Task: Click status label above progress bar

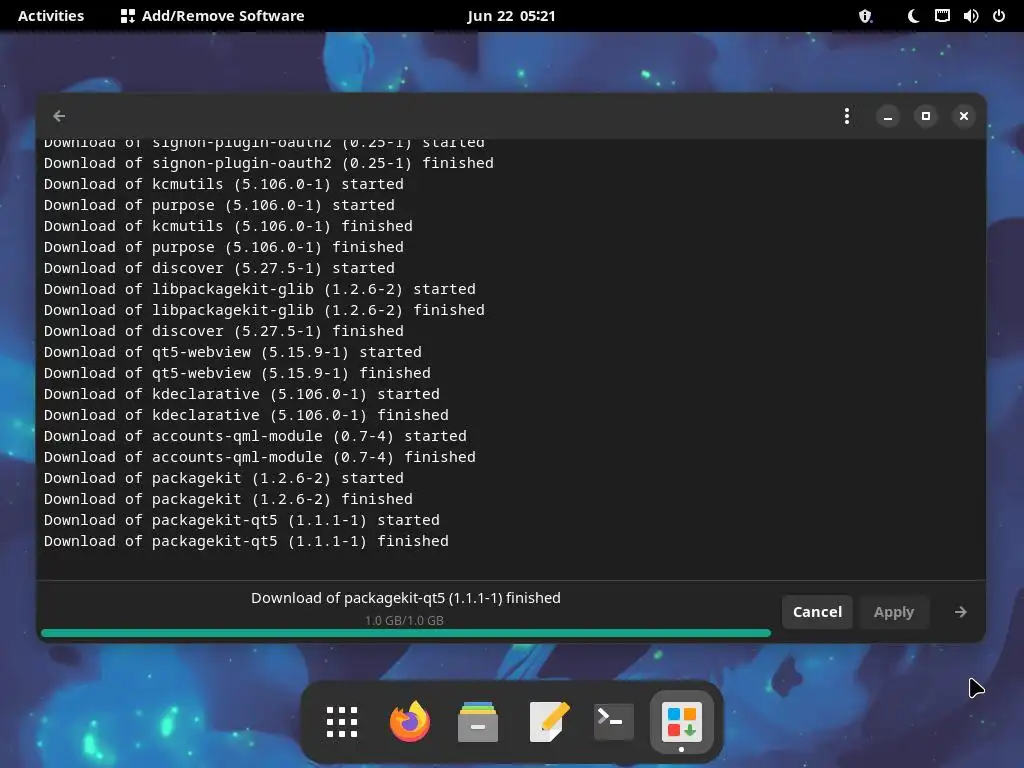Action: (406, 598)
